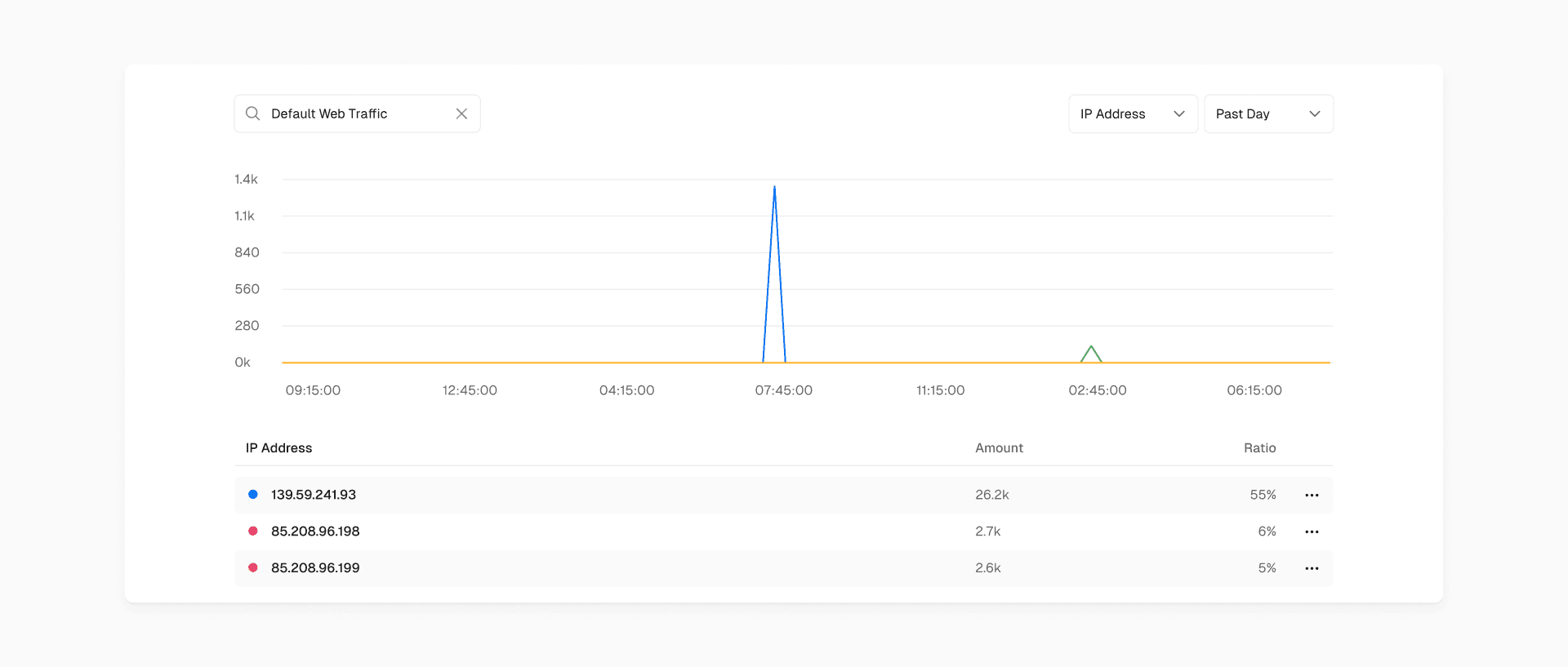The width and height of the screenshot is (1568, 667).
Task: Select the 85.208.96.199 IP address
Action: pyautogui.click(x=315, y=568)
